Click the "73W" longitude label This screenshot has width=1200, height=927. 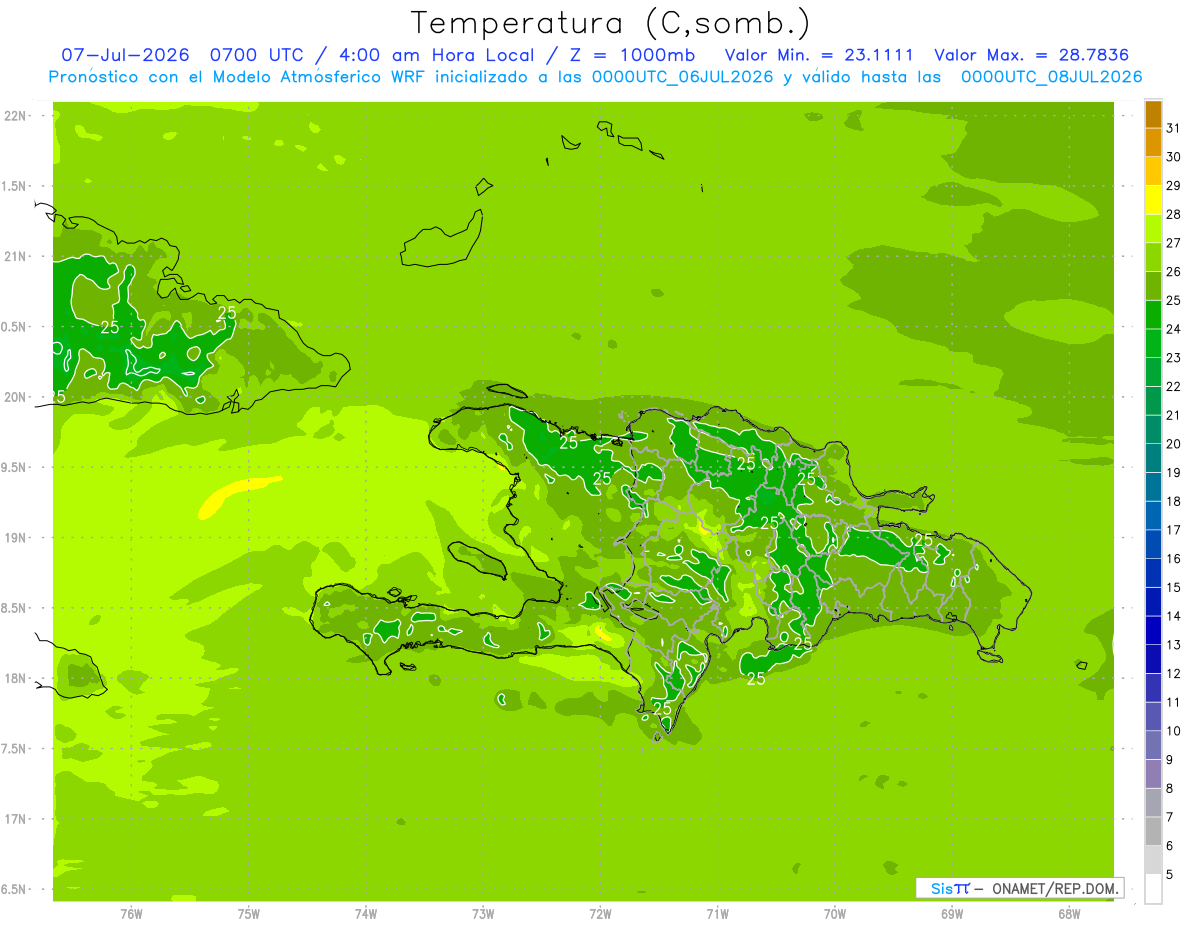point(483,914)
